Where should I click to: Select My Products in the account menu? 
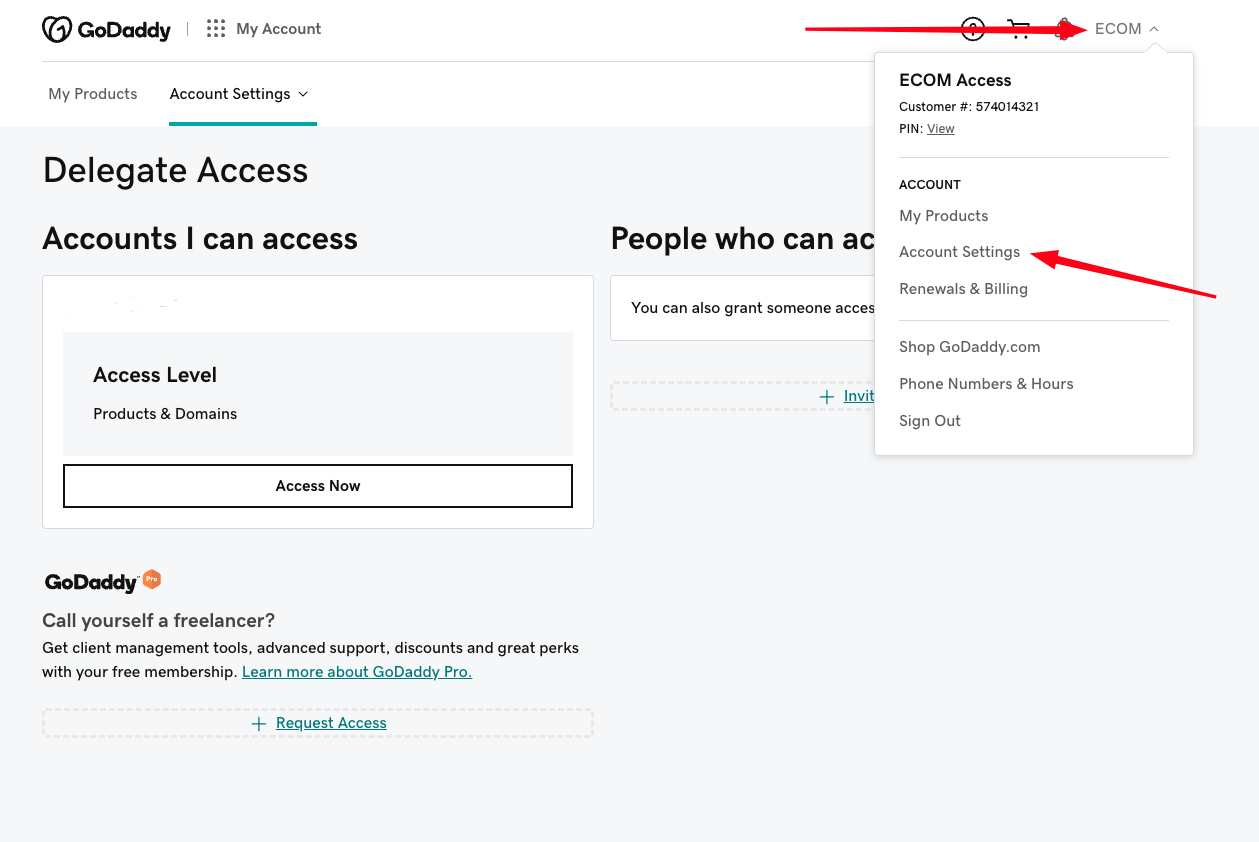[x=943, y=216]
